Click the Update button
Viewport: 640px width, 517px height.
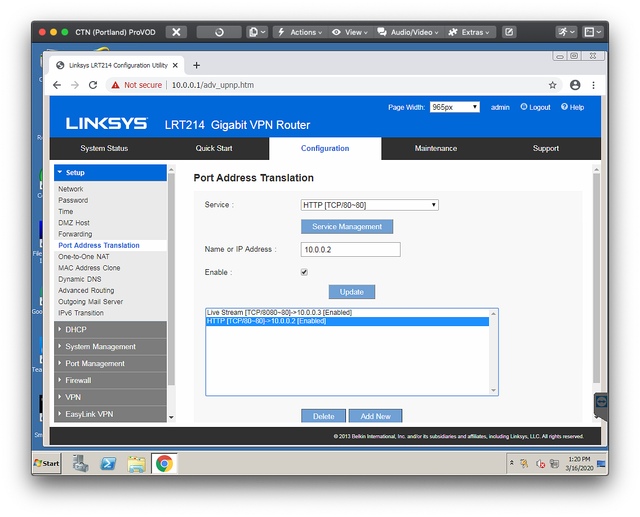click(x=351, y=292)
